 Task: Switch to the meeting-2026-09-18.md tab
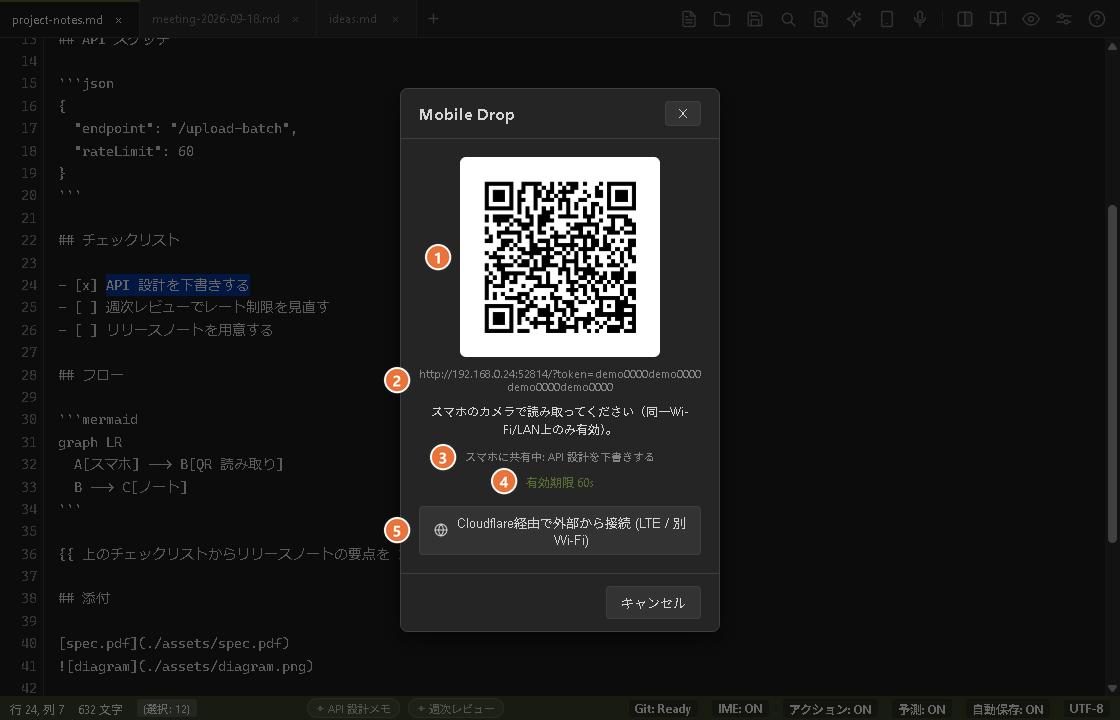point(216,19)
